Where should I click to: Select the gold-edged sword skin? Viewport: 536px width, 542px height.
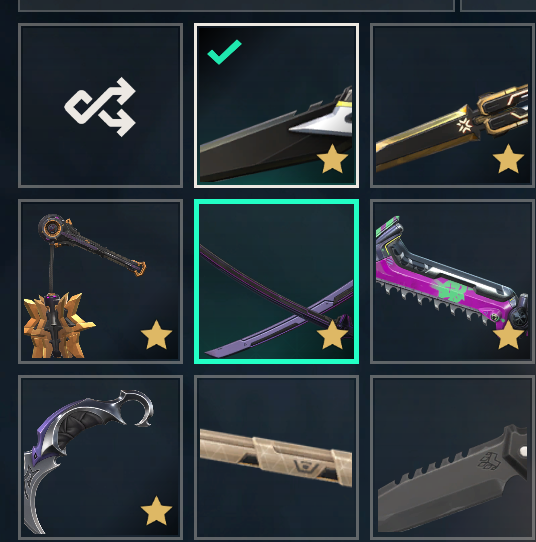[453, 106]
